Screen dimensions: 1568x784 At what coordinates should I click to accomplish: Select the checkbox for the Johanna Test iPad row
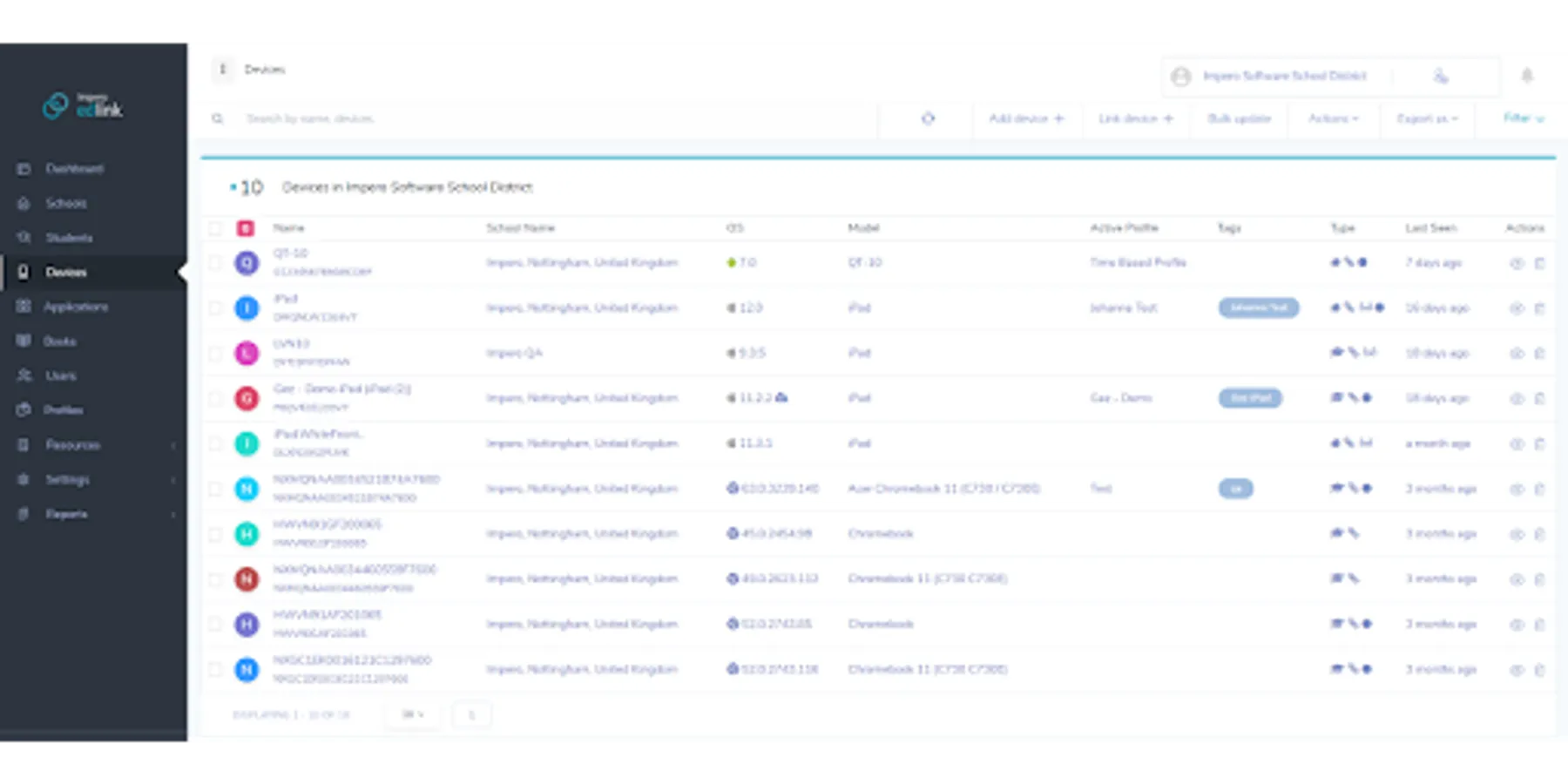tap(215, 308)
